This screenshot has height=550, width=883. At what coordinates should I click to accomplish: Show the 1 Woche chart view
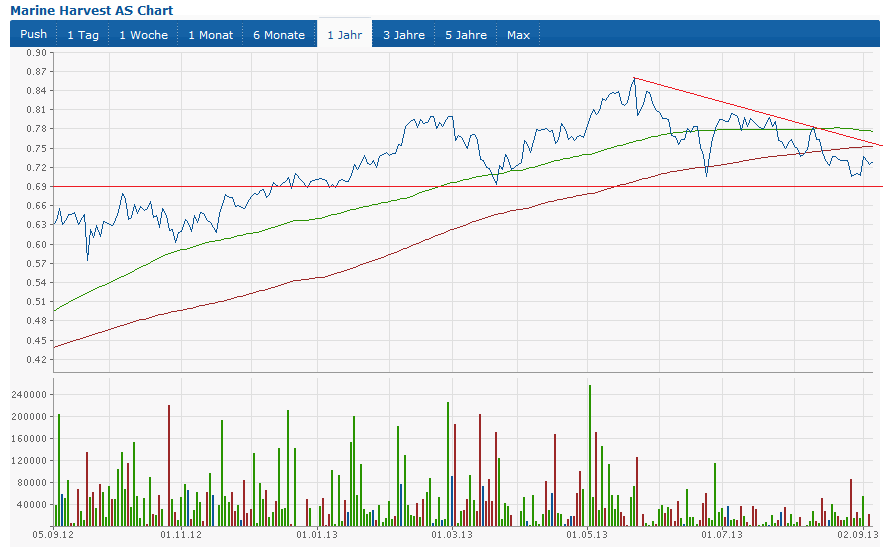(143, 35)
